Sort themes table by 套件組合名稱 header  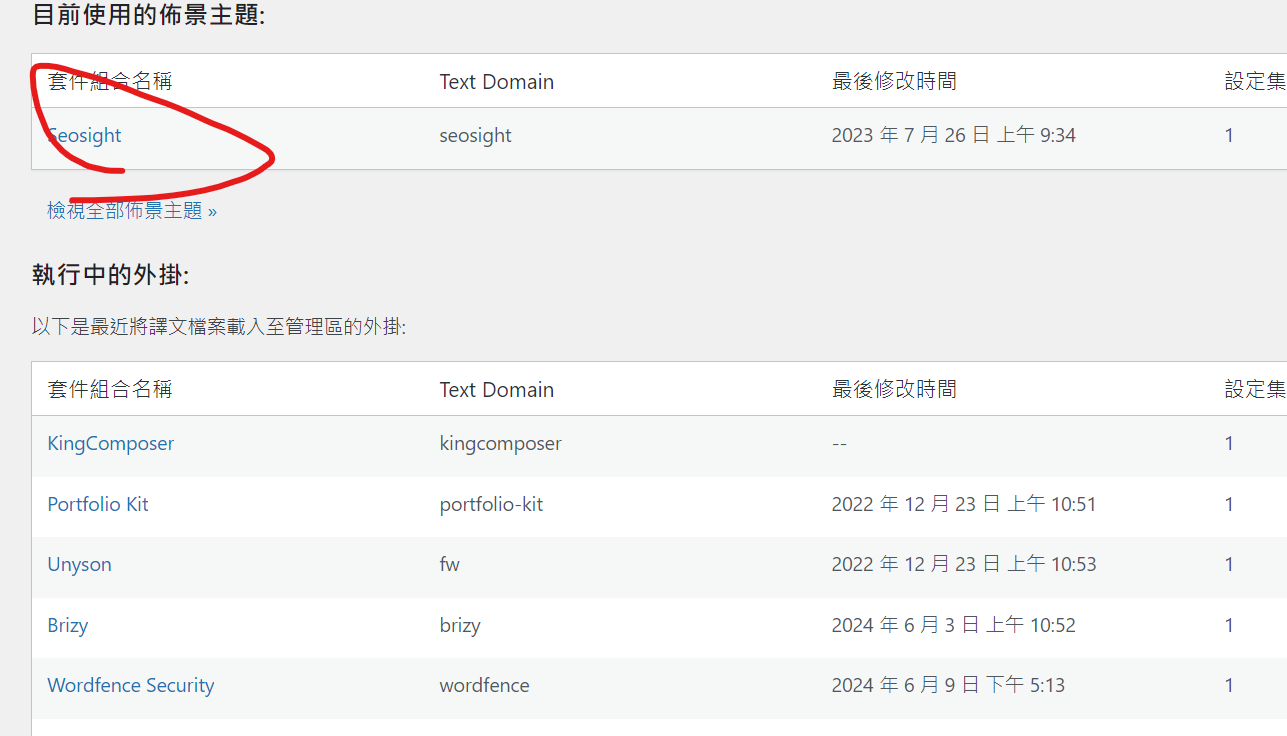pyautogui.click(x=110, y=81)
